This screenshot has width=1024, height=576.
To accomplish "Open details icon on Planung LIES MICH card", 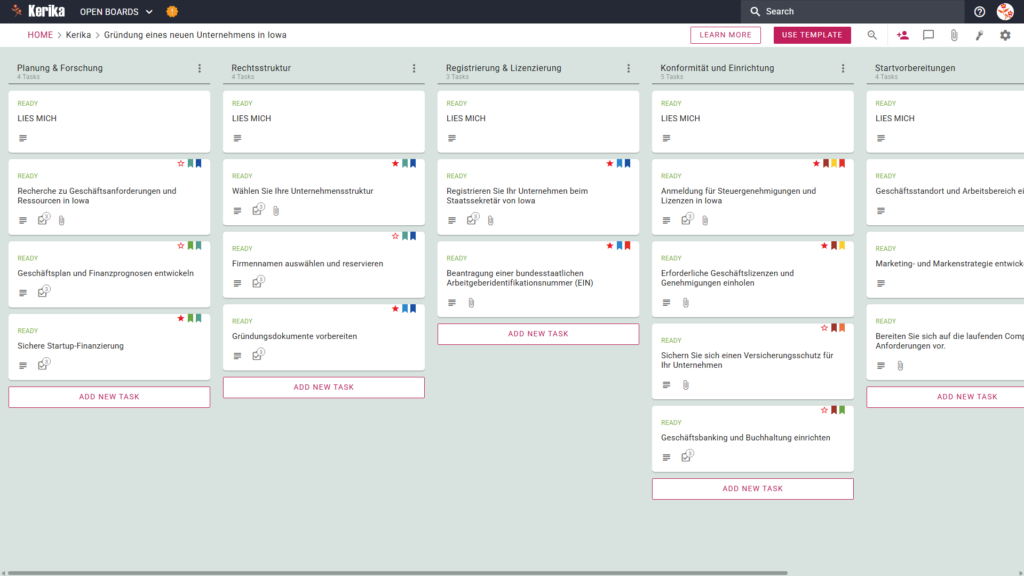I will [x=23, y=138].
